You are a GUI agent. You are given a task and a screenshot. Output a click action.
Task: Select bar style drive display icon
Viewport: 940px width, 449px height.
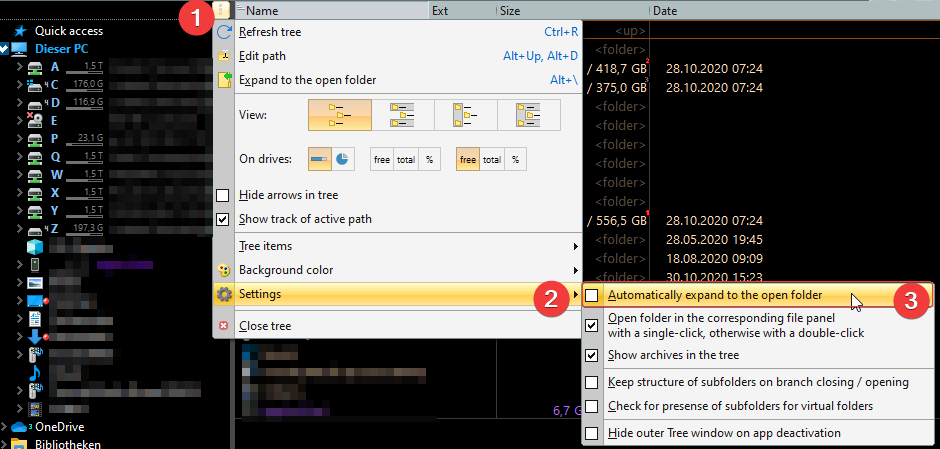click(319, 160)
